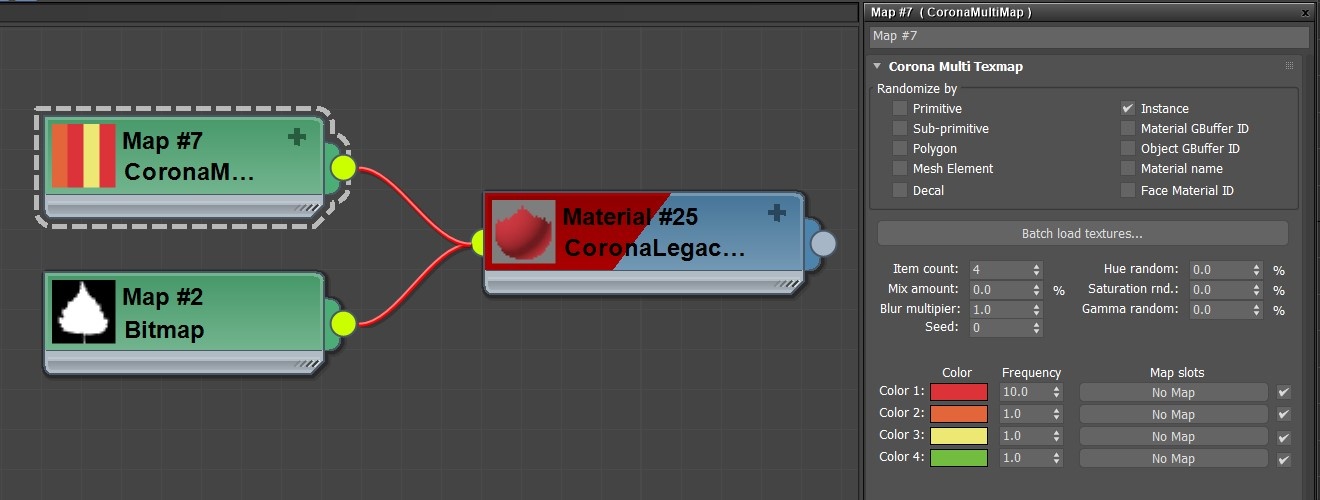The width and height of the screenshot is (1320, 500).
Task: Click the Material #25 red sphere preview
Action: pos(523,232)
